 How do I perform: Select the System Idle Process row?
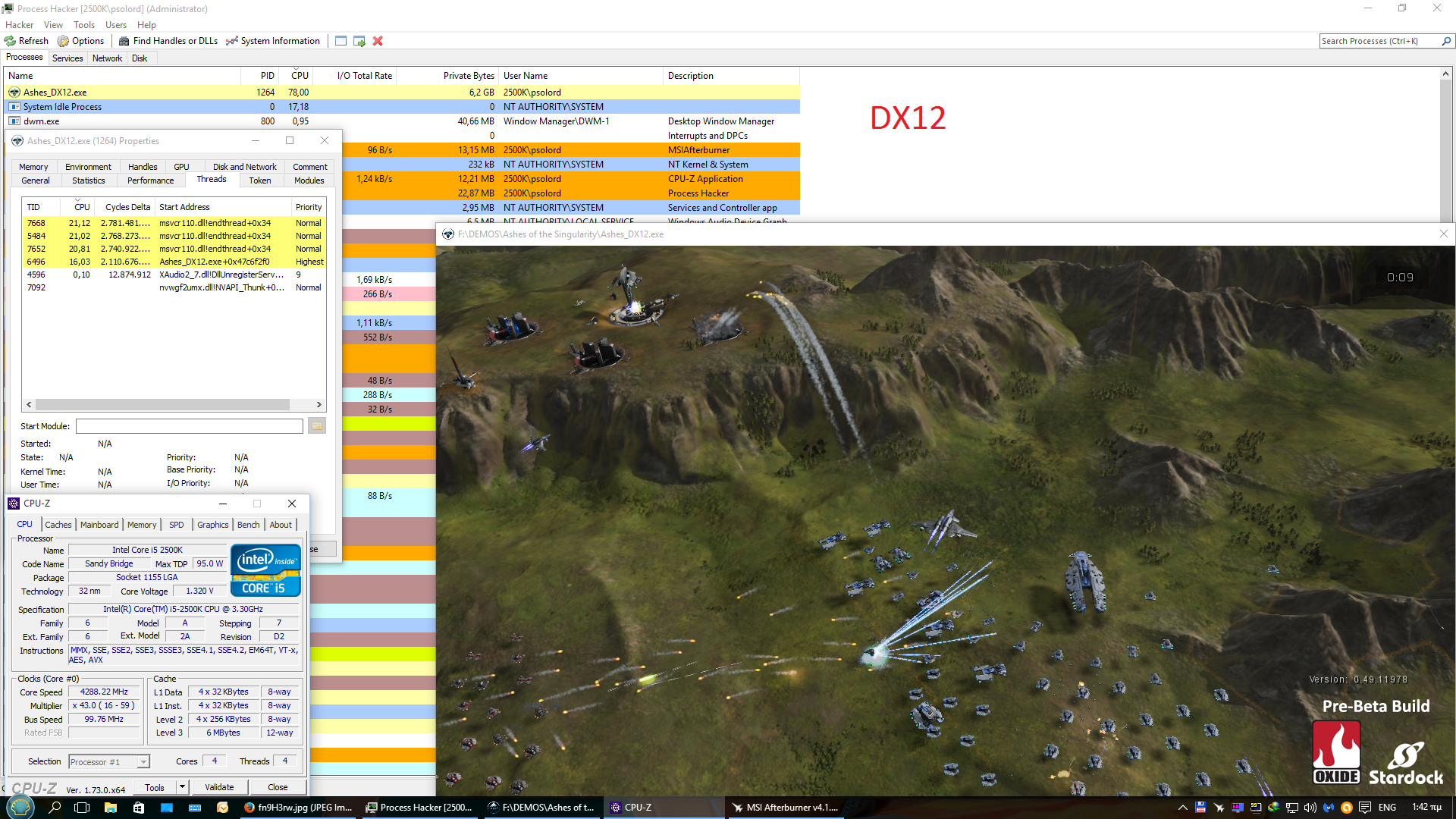click(x=402, y=107)
